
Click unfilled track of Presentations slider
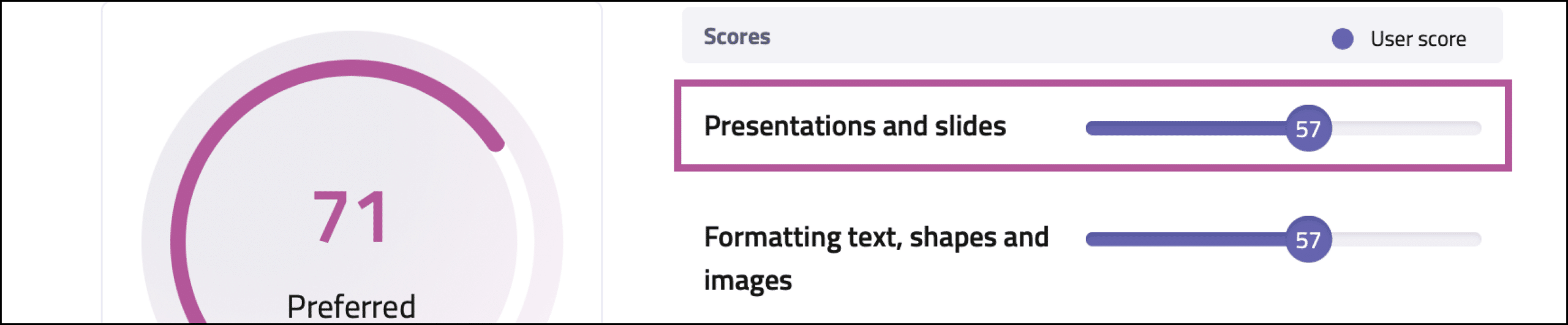pos(1406,128)
